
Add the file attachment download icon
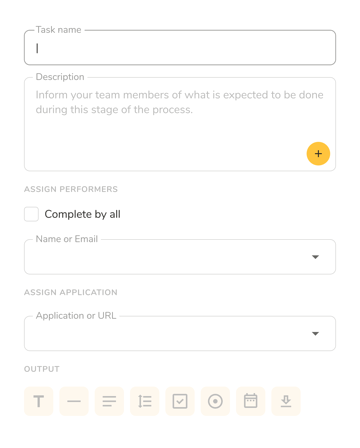pos(286,401)
